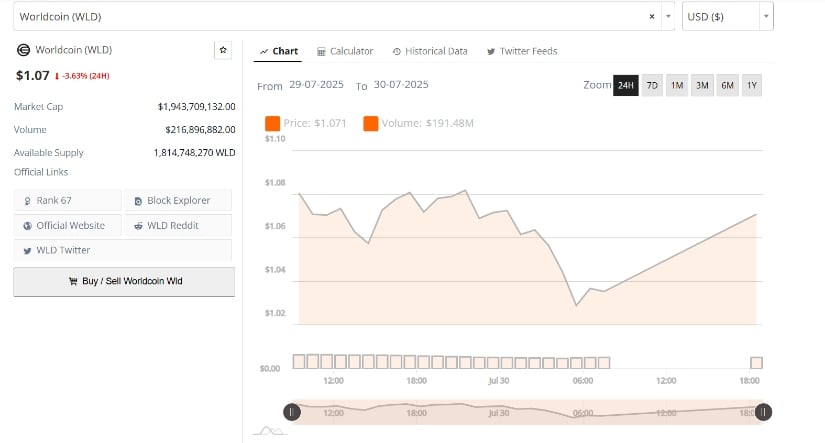Click the Worldcoin logo icon
The image size is (825, 443).
point(23,50)
